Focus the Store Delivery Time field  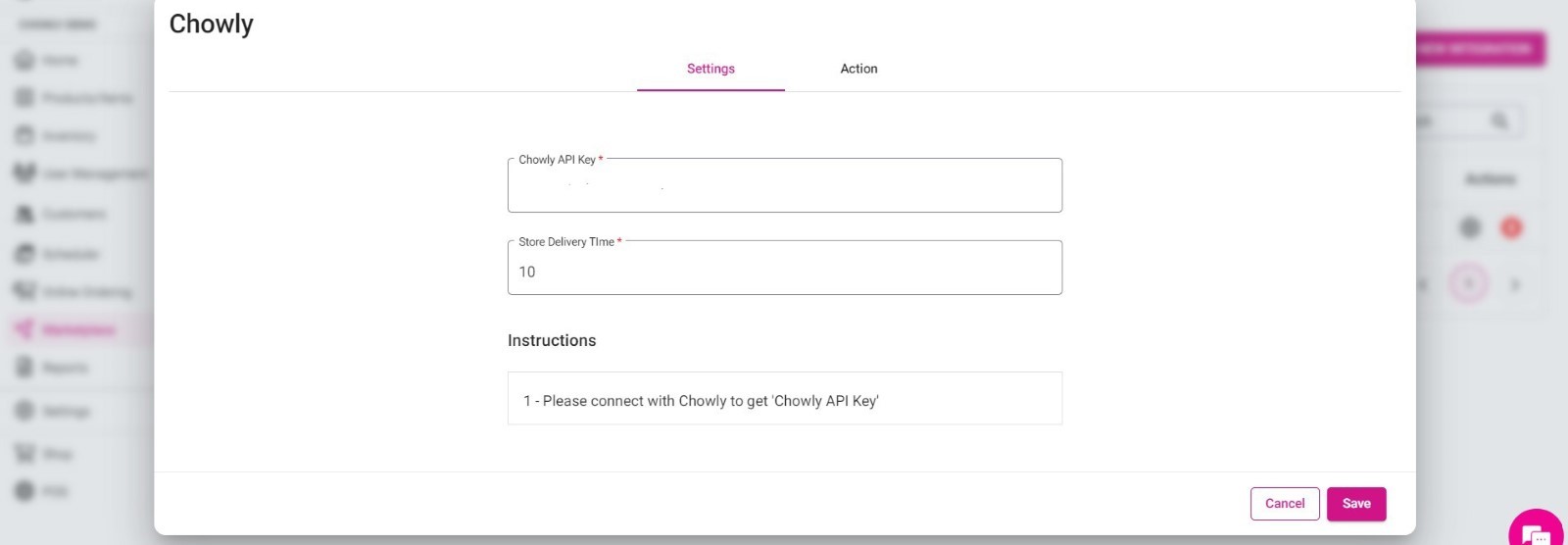coord(785,268)
